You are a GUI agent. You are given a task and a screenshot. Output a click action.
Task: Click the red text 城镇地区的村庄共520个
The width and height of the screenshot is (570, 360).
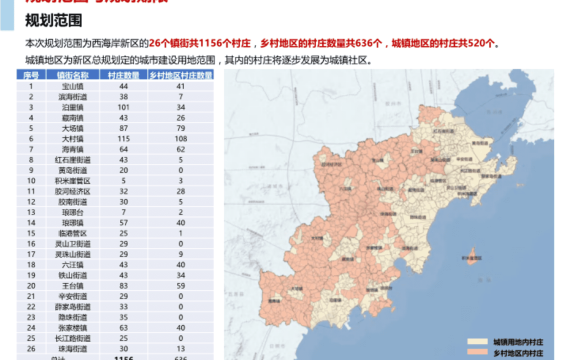443,43
